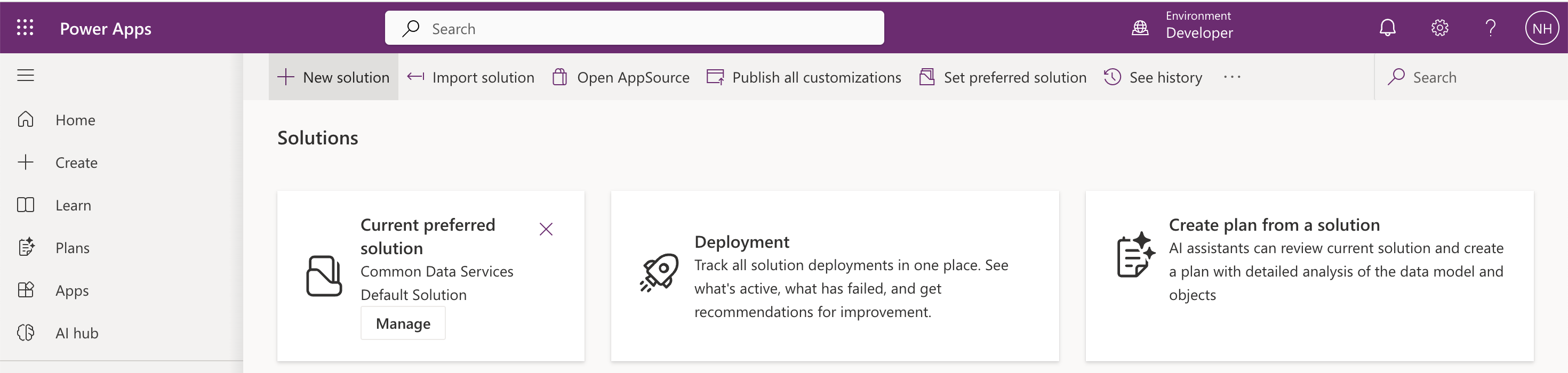Select Import solution command

coord(471,77)
